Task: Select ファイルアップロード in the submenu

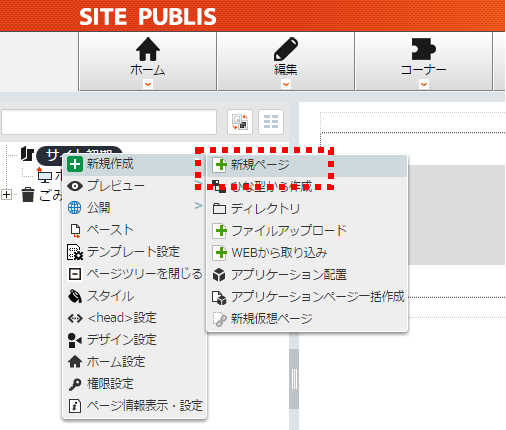Action: (307, 231)
